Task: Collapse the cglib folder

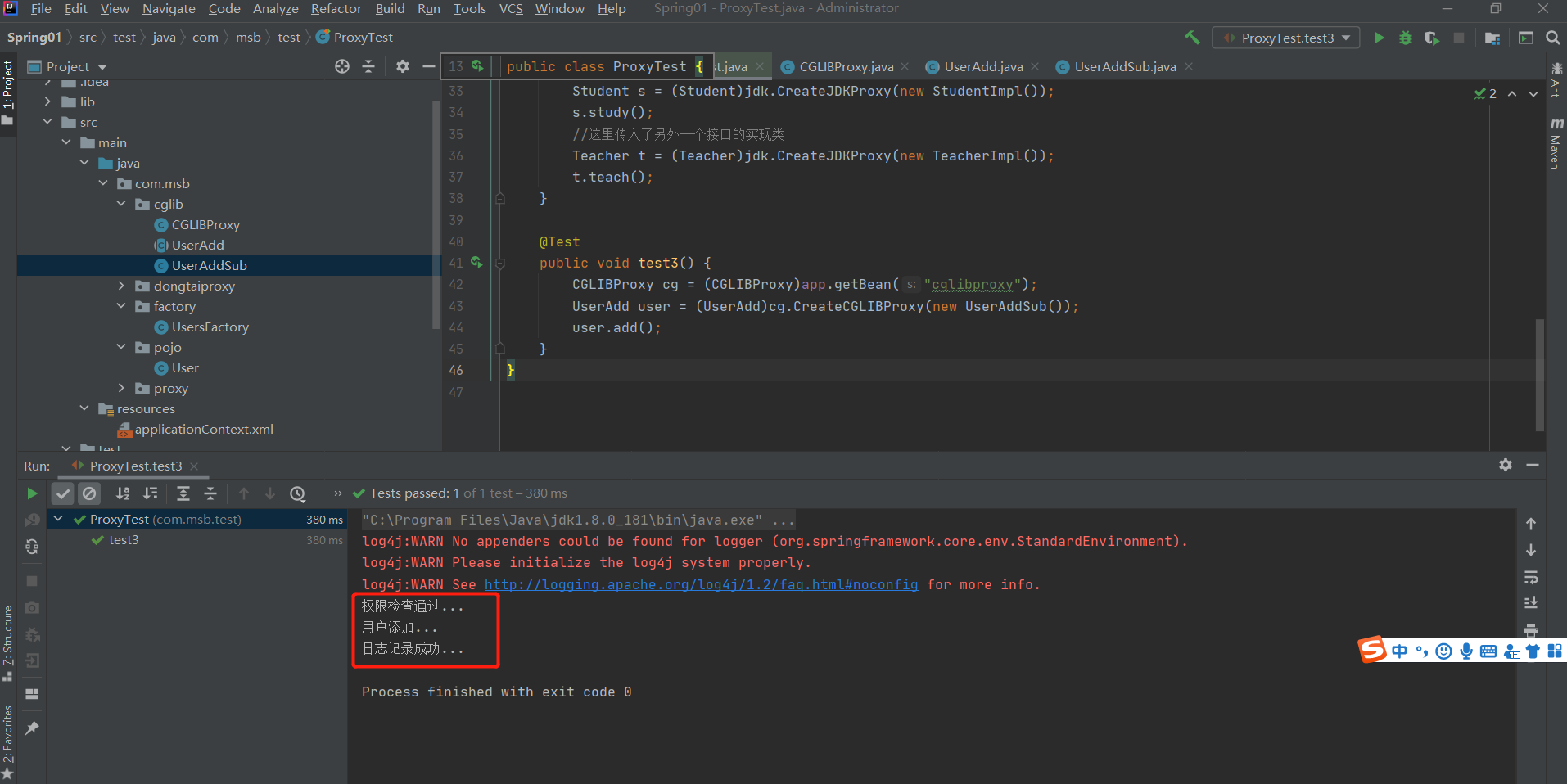Action: point(121,204)
